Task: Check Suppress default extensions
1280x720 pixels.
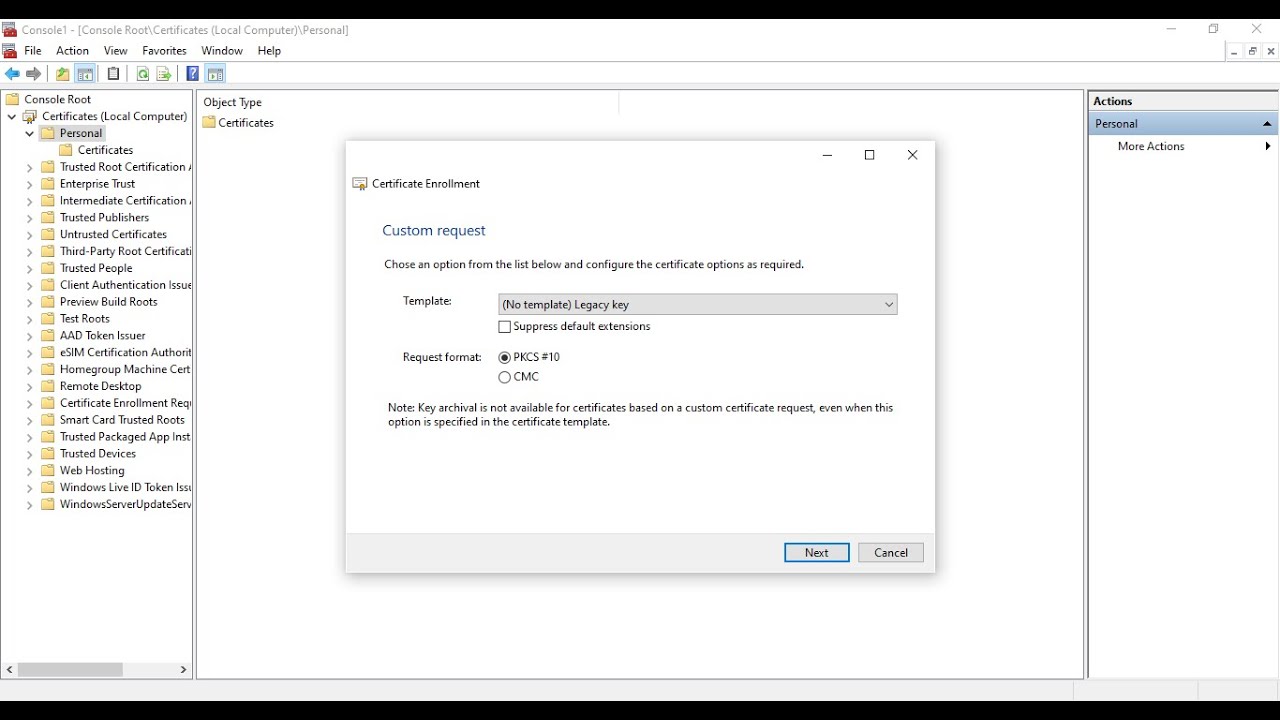Action: pos(504,327)
